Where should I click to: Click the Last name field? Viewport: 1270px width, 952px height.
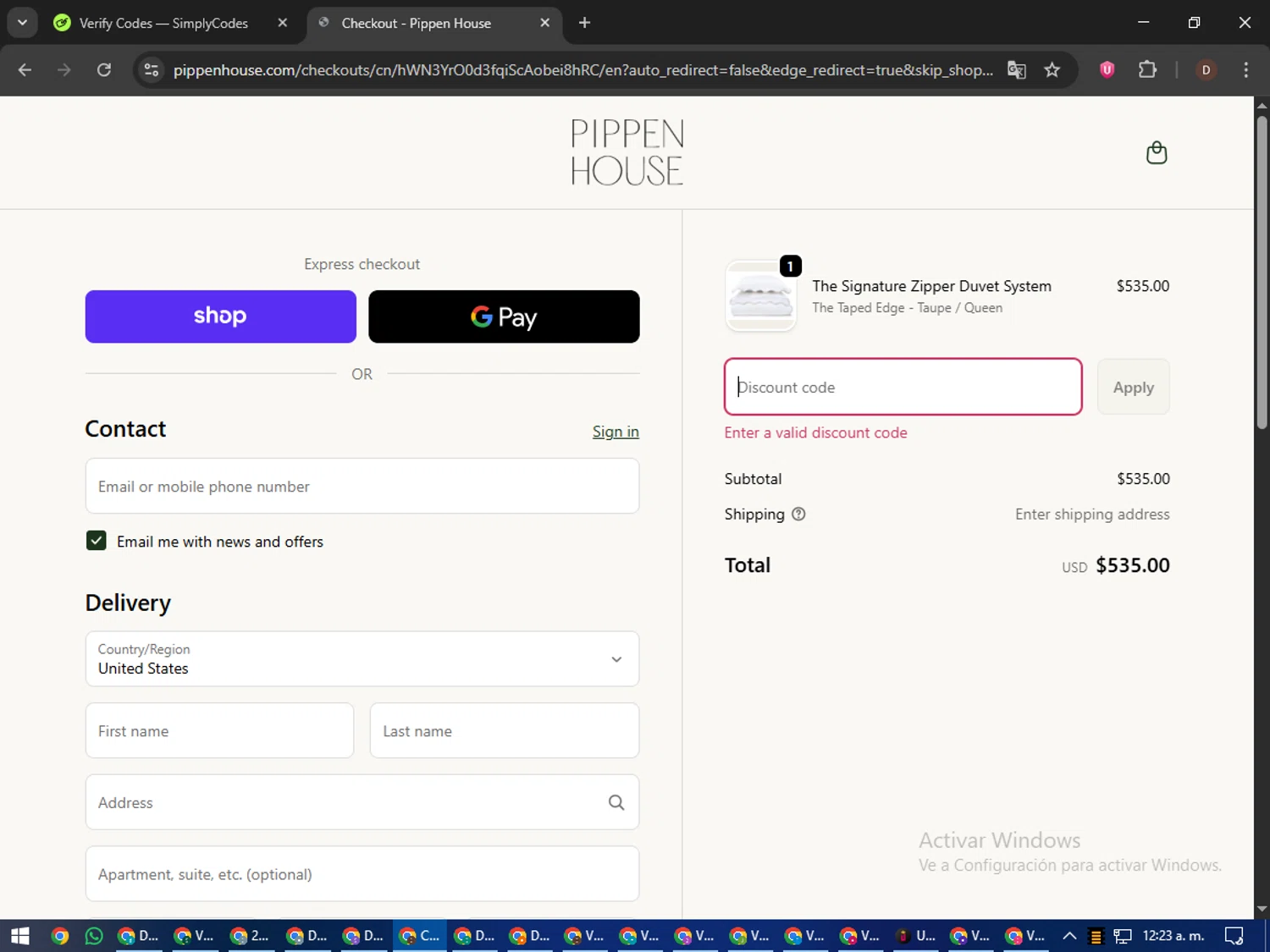click(505, 730)
